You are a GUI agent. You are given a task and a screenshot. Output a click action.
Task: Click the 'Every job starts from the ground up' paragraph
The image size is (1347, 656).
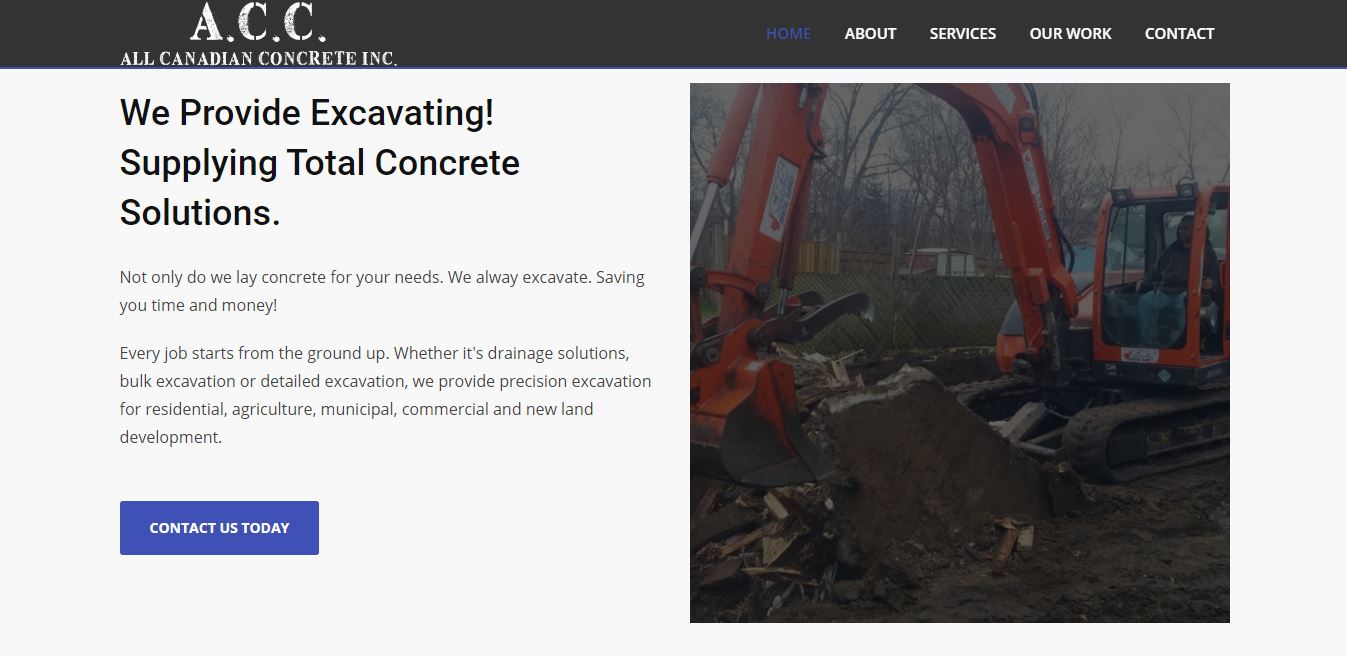(386, 395)
